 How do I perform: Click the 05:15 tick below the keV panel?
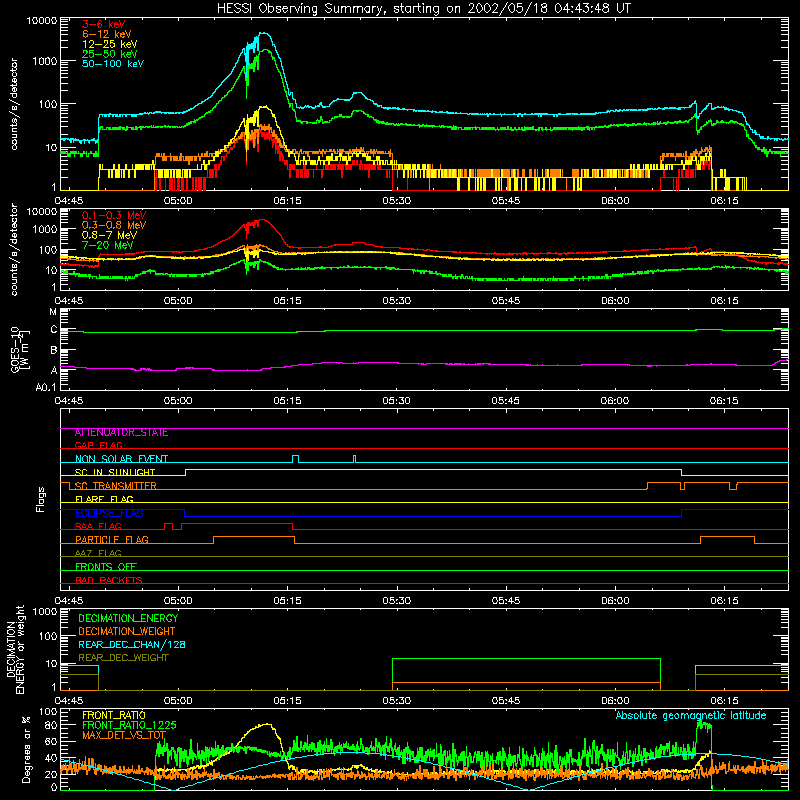pos(287,201)
